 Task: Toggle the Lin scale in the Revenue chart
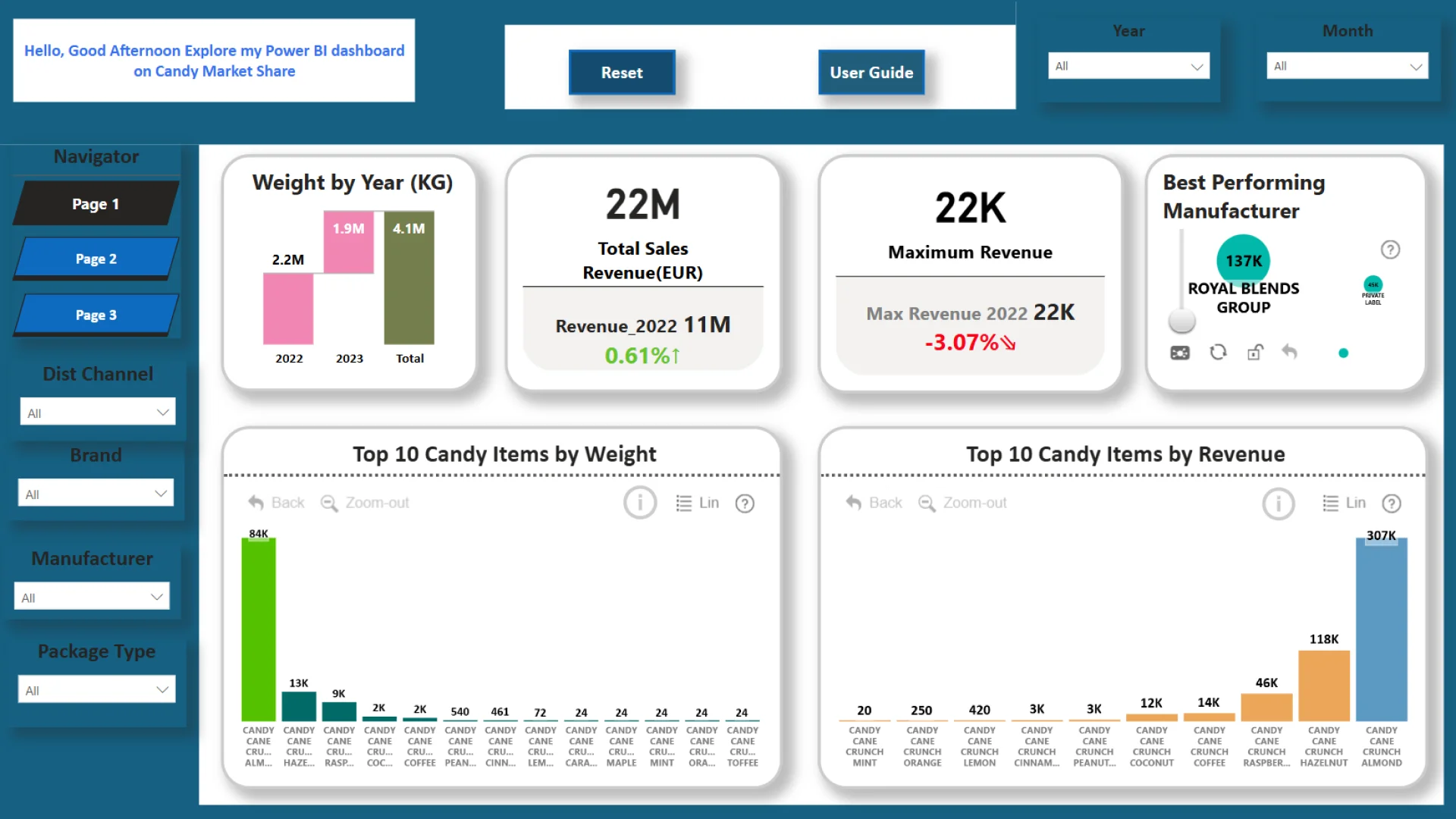(x=1344, y=503)
